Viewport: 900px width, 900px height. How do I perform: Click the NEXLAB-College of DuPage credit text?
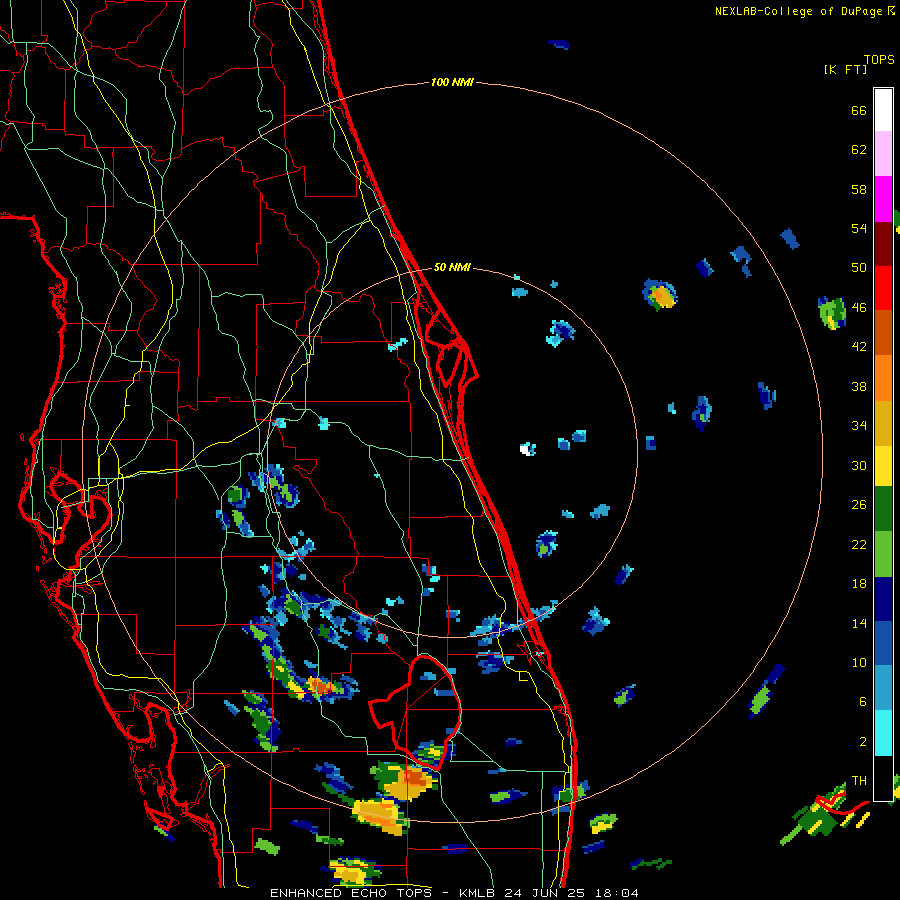[x=805, y=11]
